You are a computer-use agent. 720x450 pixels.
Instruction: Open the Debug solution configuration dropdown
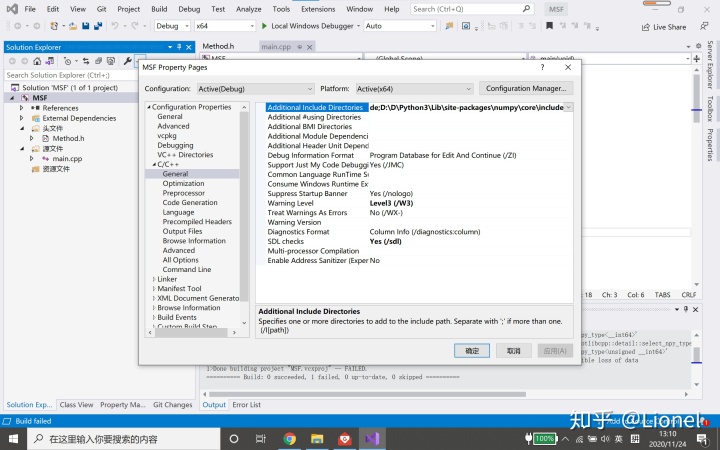click(172, 26)
